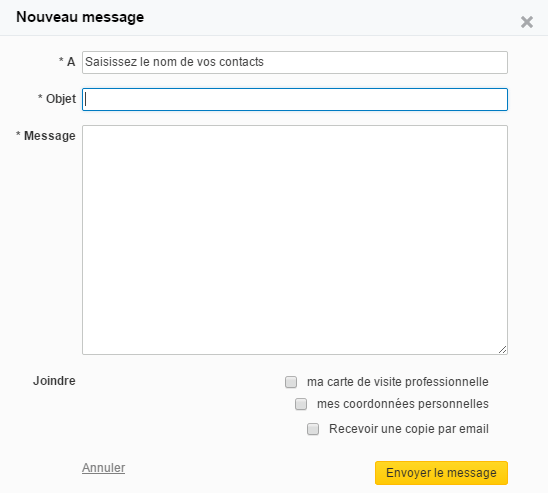Send with Envoyer le message button
The width and height of the screenshot is (548, 493).
click(441, 473)
